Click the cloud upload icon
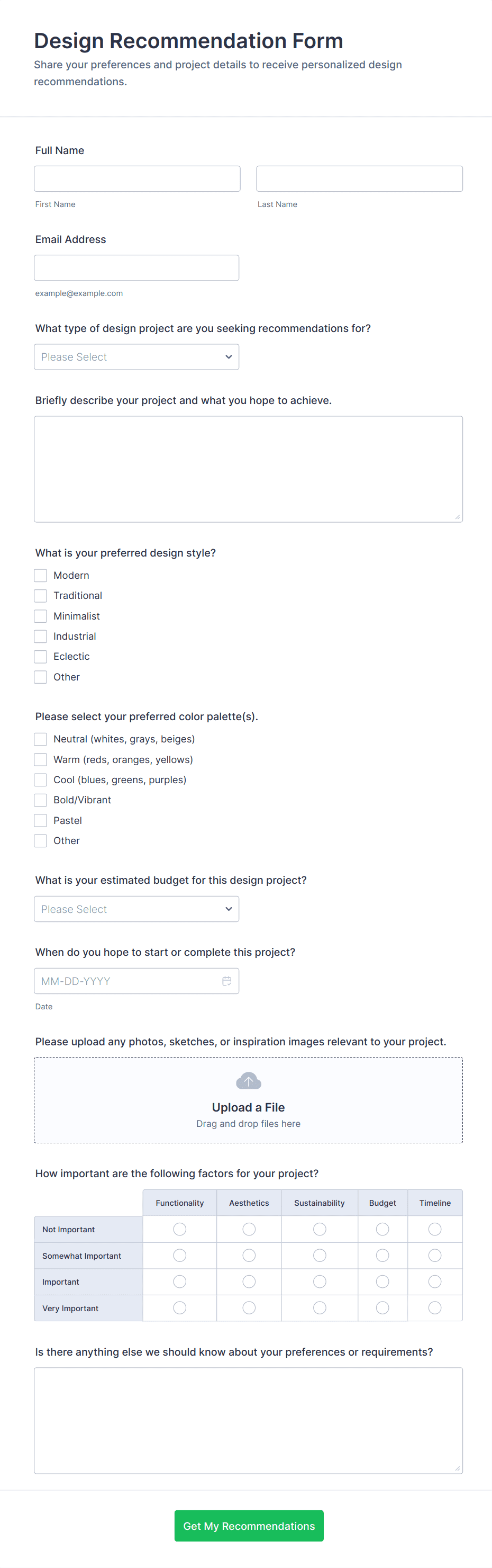492x1568 pixels. (248, 1080)
